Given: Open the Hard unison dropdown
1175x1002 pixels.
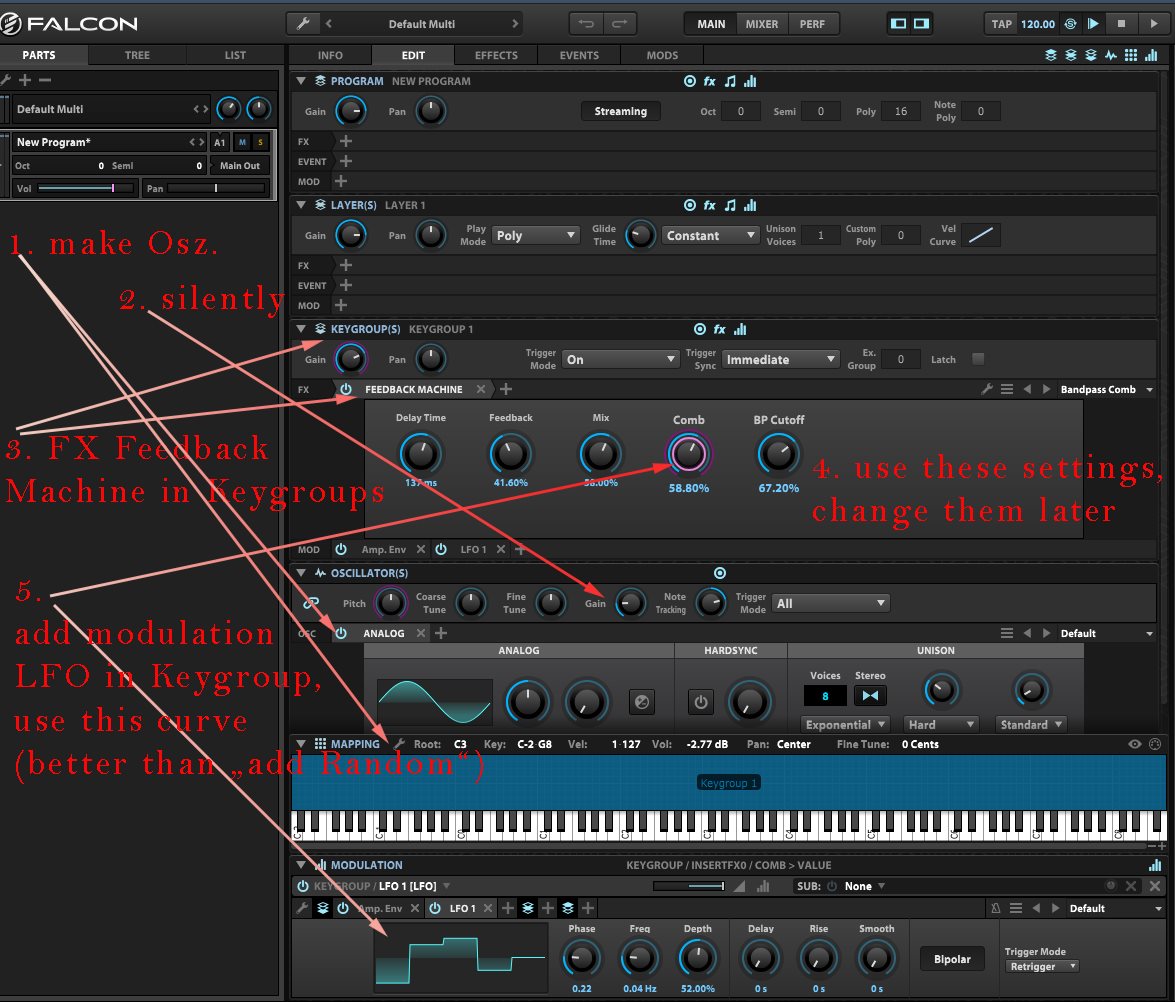Looking at the screenshot, I should pyautogui.click(x=940, y=724).
